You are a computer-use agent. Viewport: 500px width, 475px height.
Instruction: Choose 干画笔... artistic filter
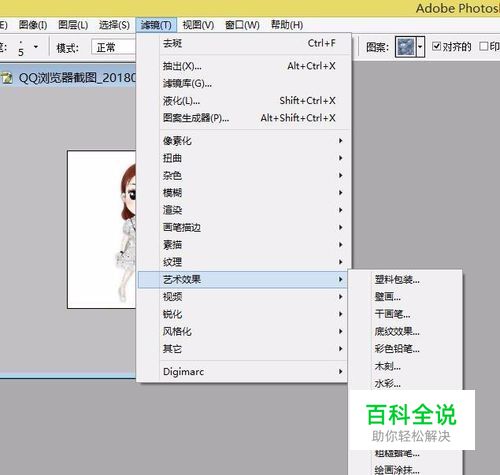[x=405, y=314]
